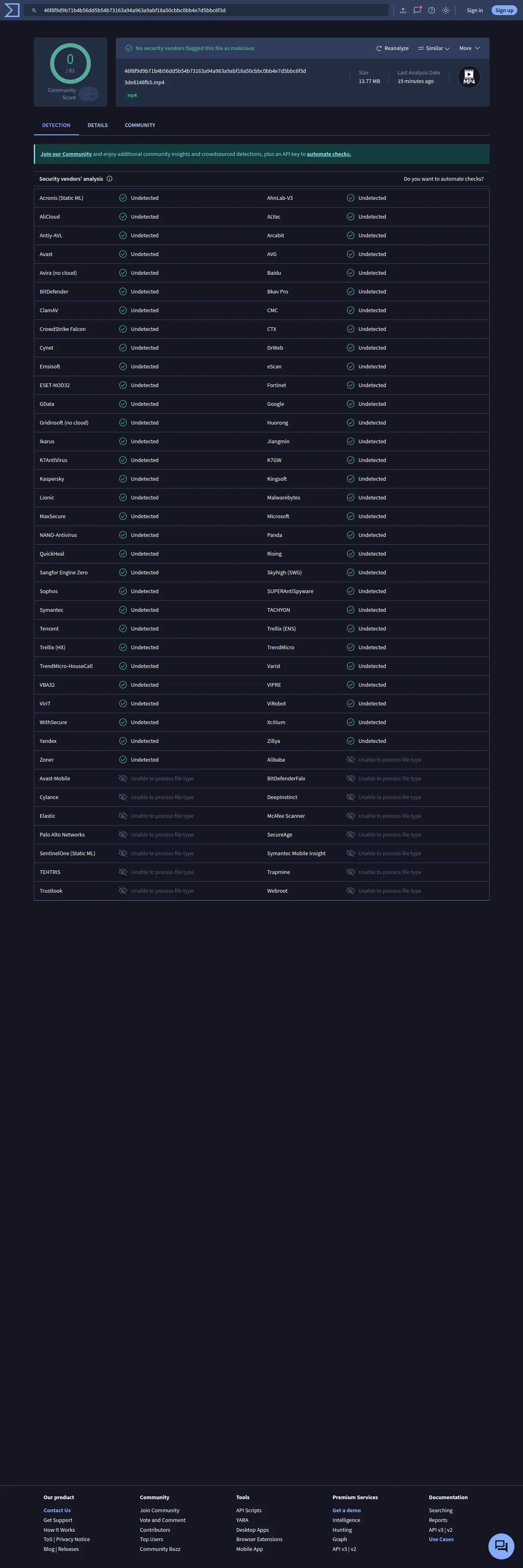Open the Searching documentation footer link

click(x=441, y=1511)
